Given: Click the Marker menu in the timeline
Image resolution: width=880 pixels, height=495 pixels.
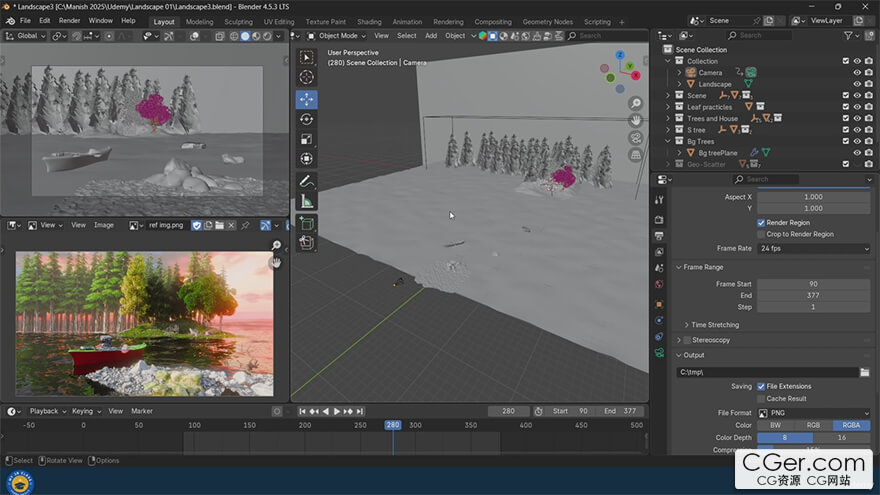Looking at the screenshot, I should tap(142, 411).
